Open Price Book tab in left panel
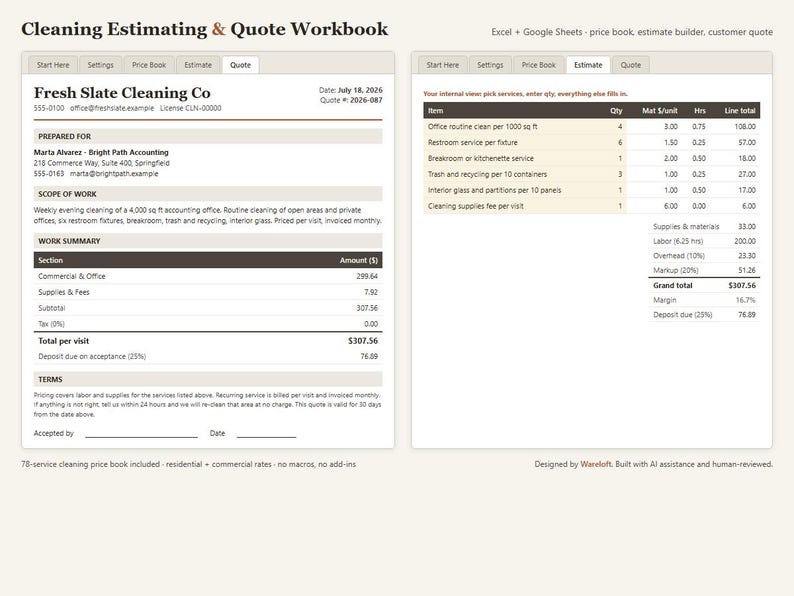The height and width of the screenshot is (596, 794). tap(149, 65)
